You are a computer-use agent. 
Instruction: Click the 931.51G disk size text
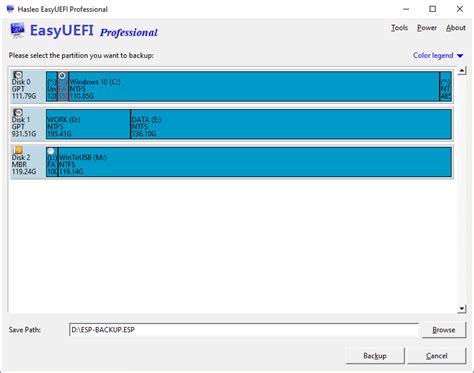pyautogui.click(x=24, y=134)
